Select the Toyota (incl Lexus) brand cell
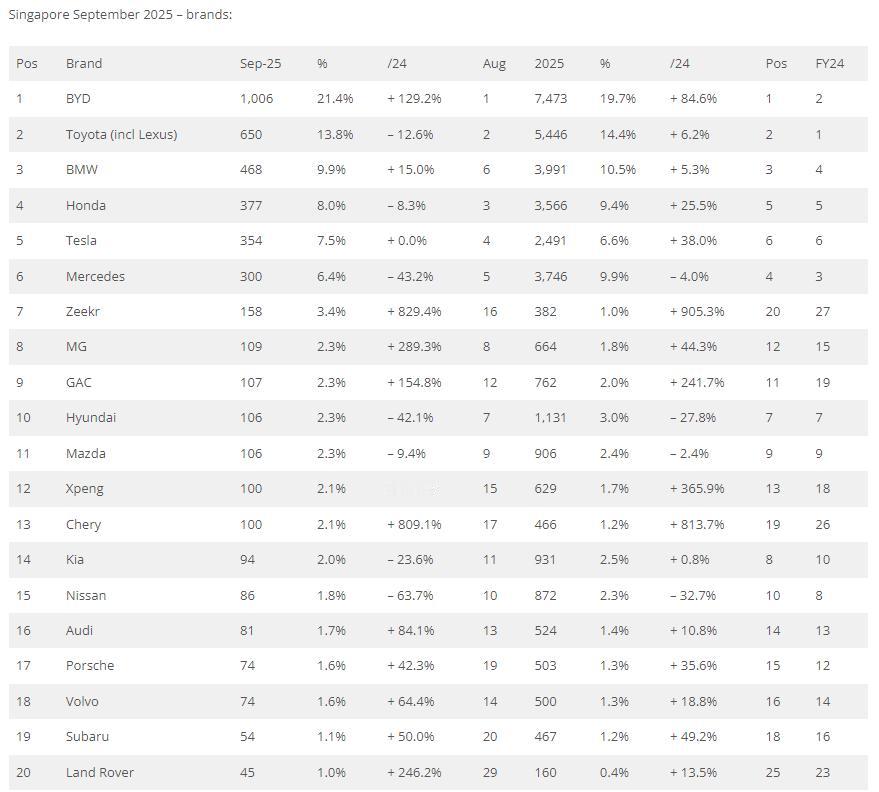 coord(121,134)
